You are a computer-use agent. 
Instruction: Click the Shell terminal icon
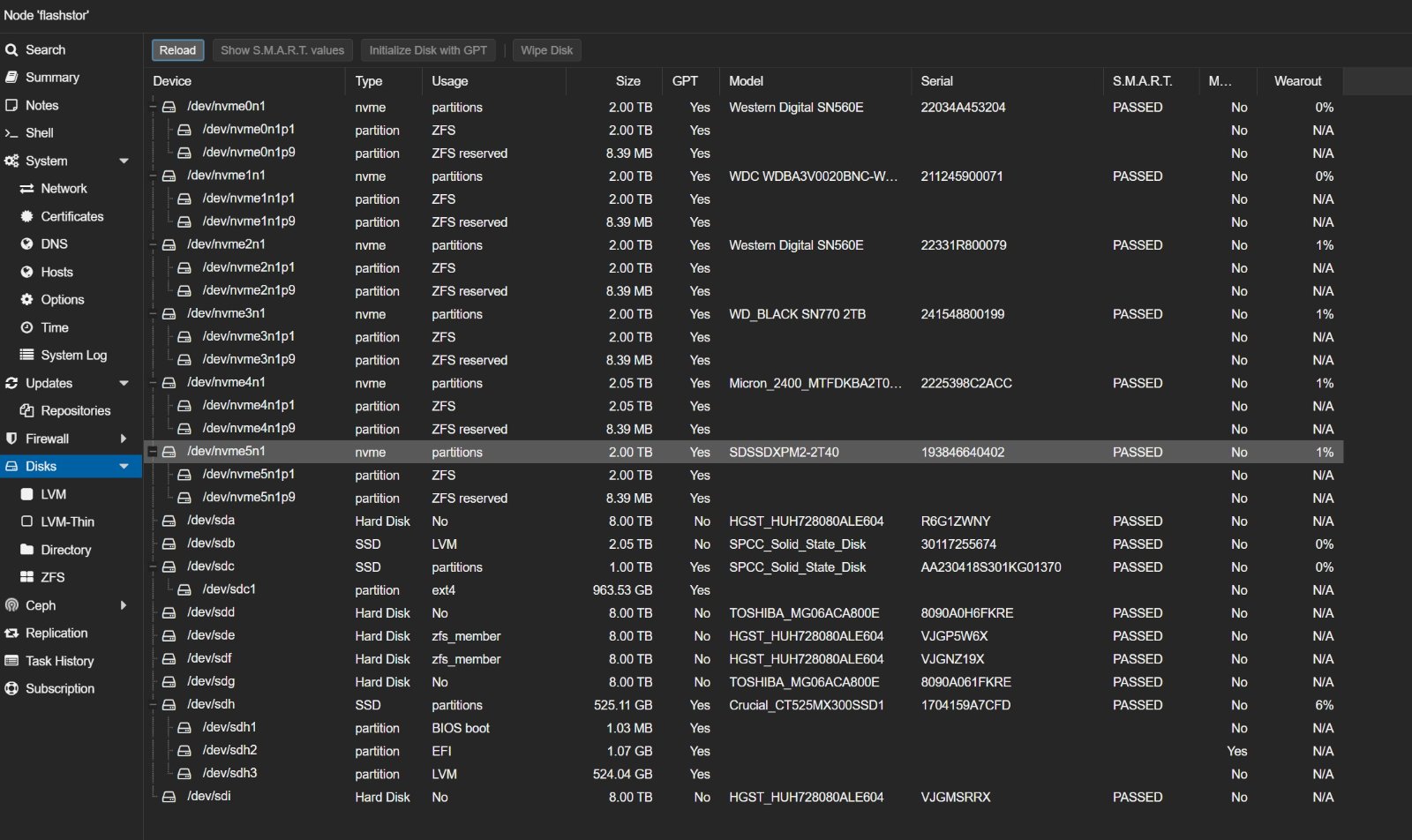coord(11,133)
